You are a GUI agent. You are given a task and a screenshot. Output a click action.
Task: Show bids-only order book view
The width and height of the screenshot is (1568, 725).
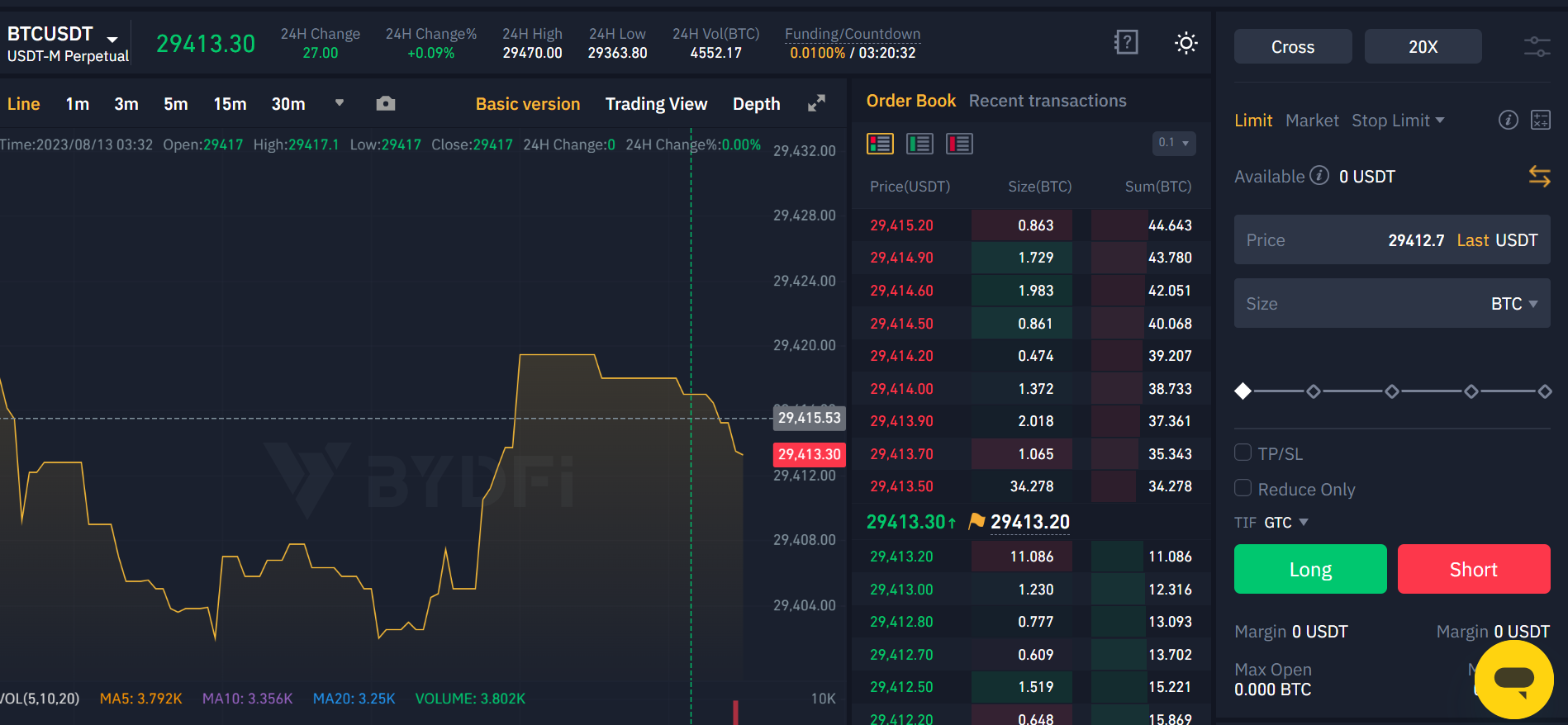pos(919,144)
